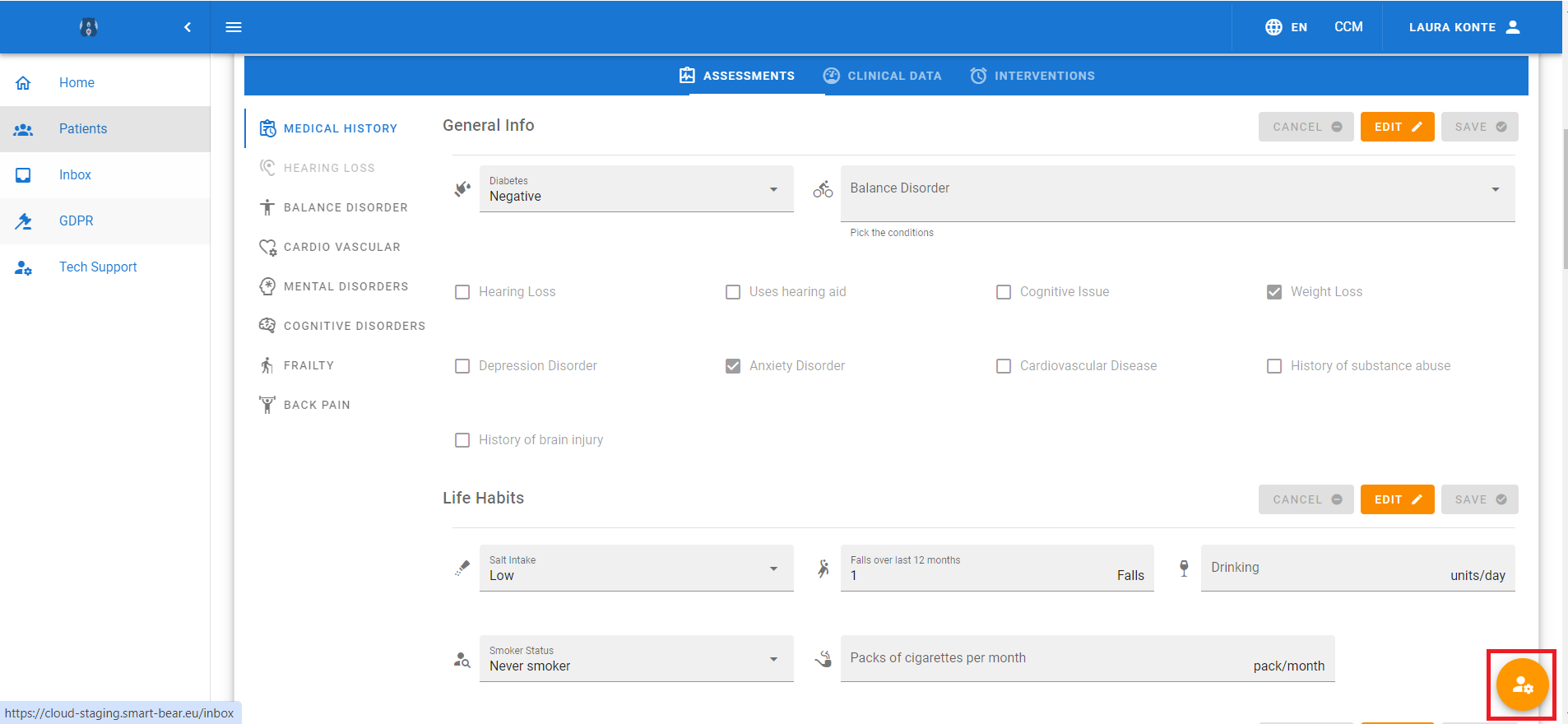
Task: Click the Mental Disorders head icon
Action: 267,286
